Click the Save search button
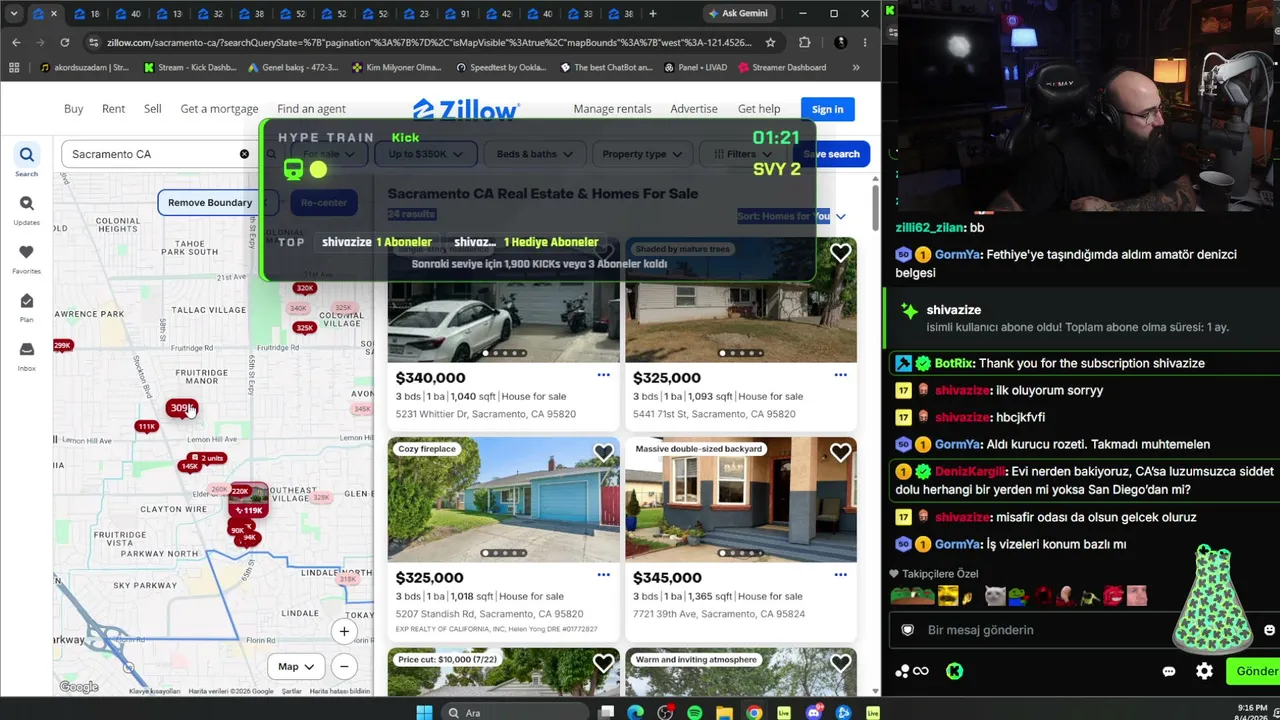Viewport: 1280px width, 720px height. [x=832, y=154]
